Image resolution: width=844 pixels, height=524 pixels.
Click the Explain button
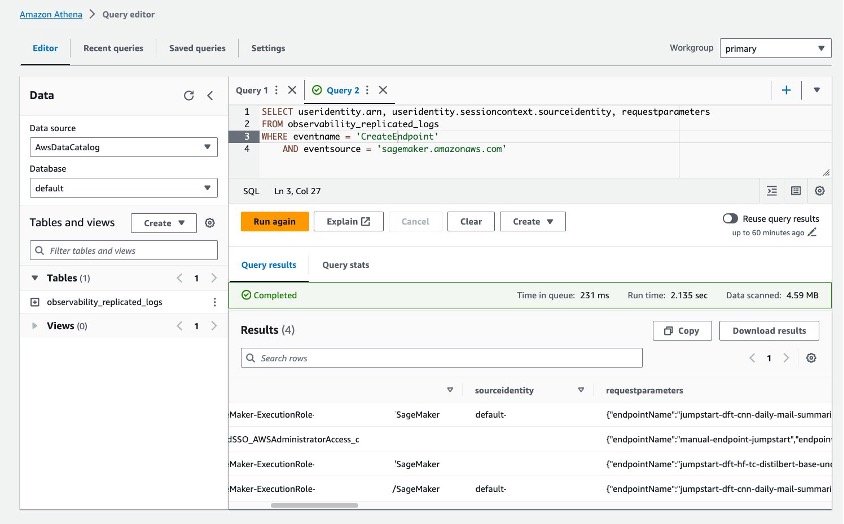coord(348,221)
